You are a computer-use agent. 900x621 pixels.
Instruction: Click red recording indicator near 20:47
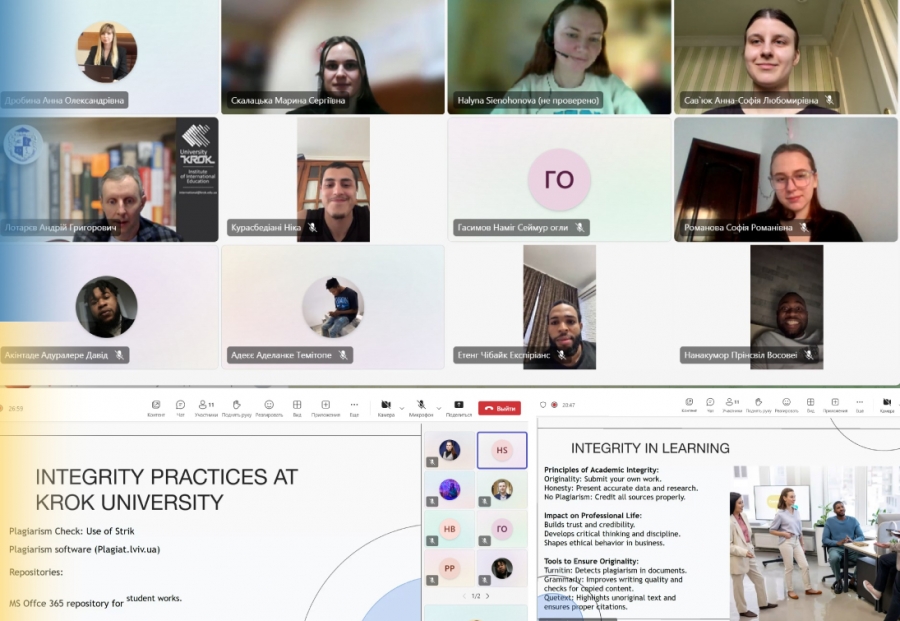pyautogui.click(x=554, y=405)
